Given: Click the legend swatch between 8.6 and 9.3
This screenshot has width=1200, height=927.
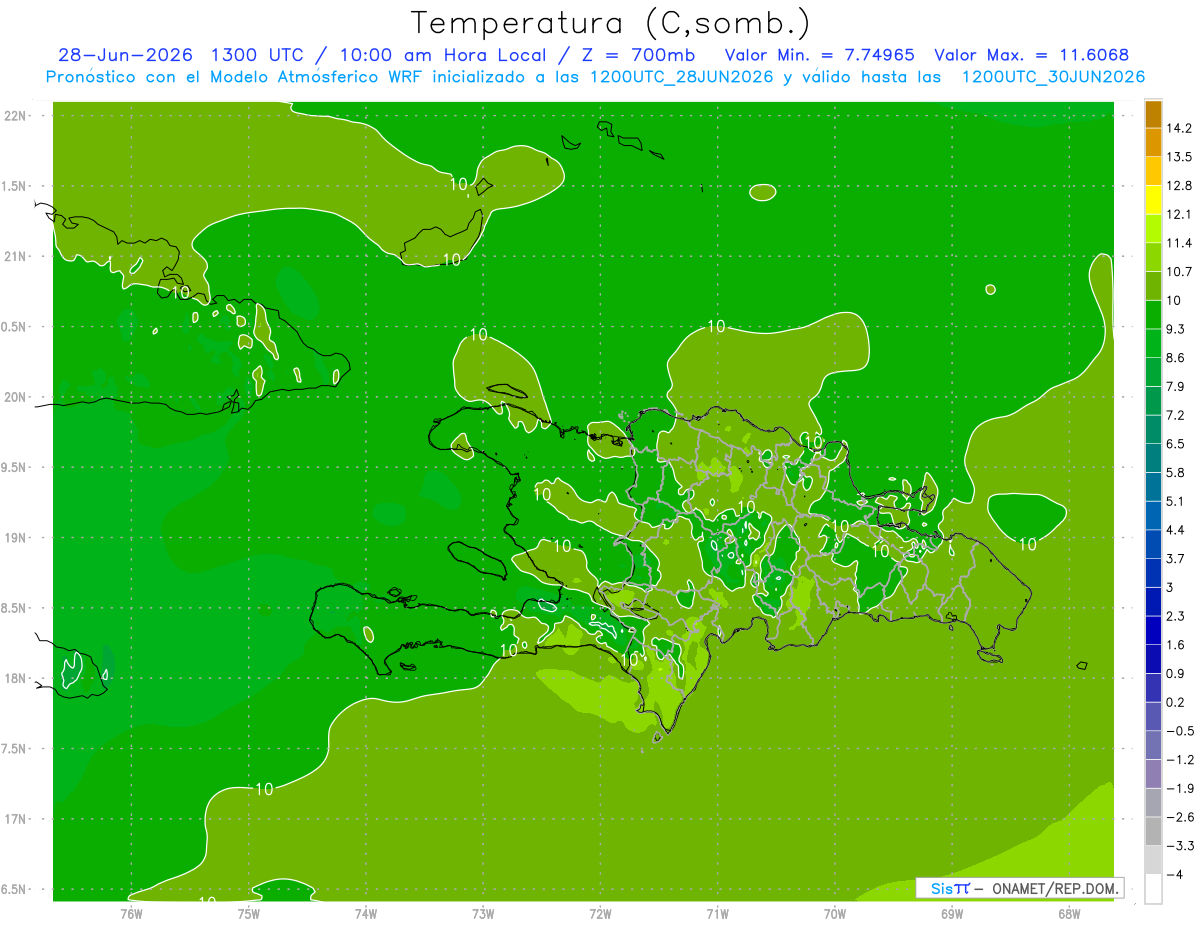Looking at the screenshot, I should (1153, 344).
